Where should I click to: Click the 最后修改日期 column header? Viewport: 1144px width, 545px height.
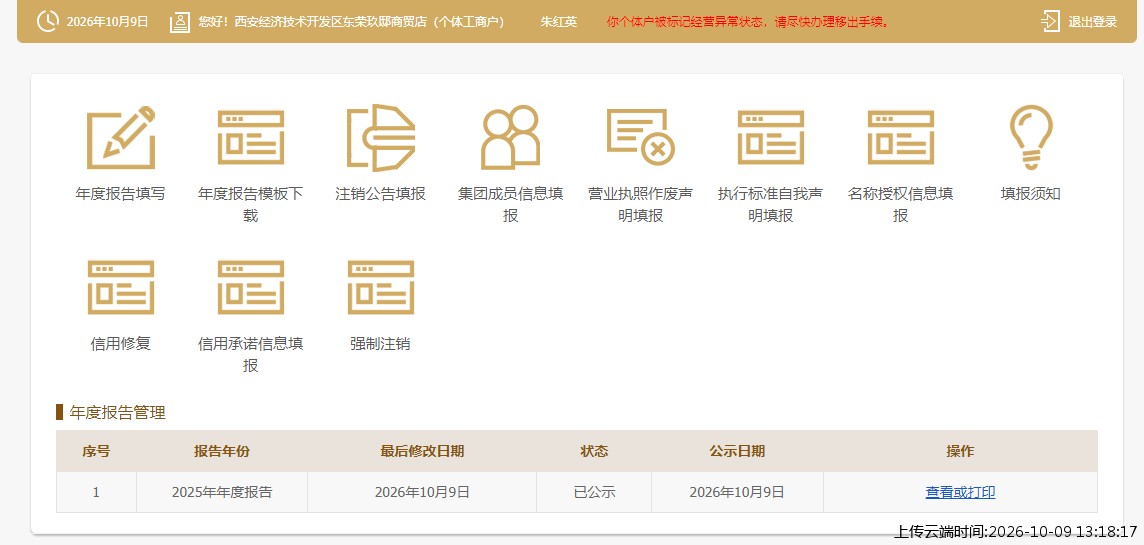pos(422,451)
